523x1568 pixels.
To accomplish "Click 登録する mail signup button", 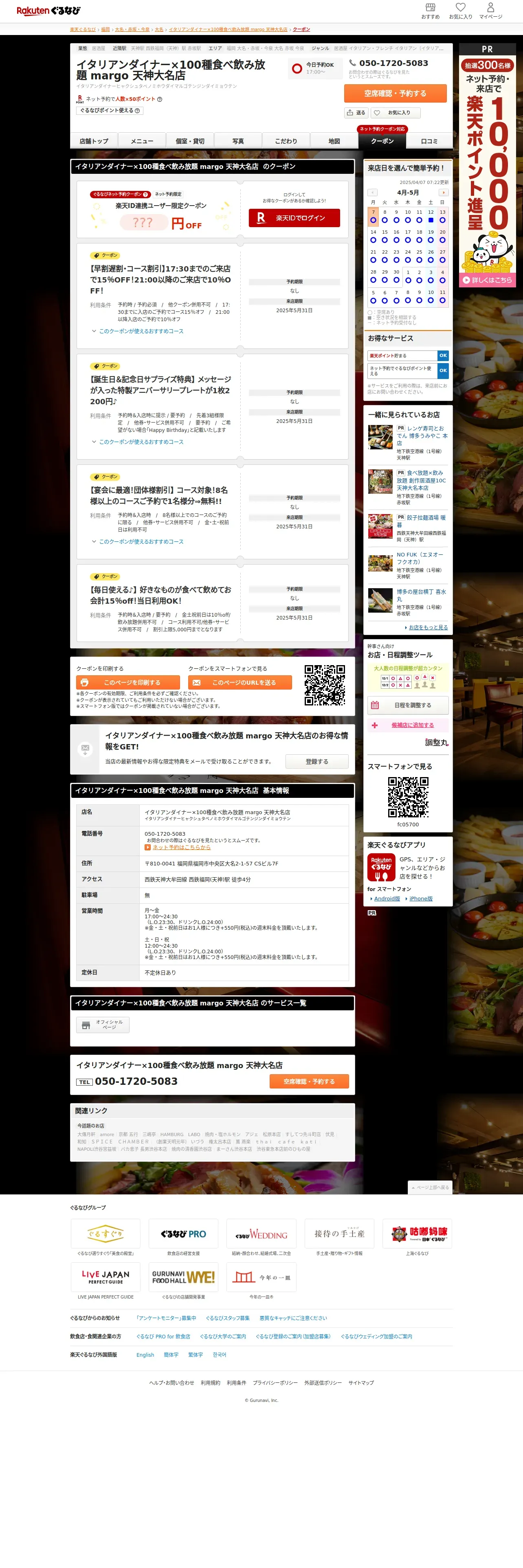I will click(317, 762).
